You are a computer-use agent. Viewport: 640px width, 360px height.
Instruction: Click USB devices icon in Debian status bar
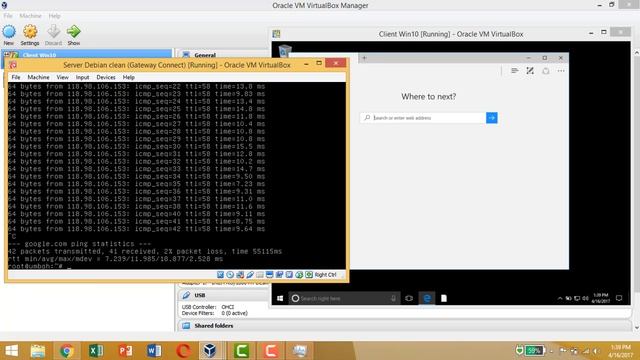click(x=250, y=275)
